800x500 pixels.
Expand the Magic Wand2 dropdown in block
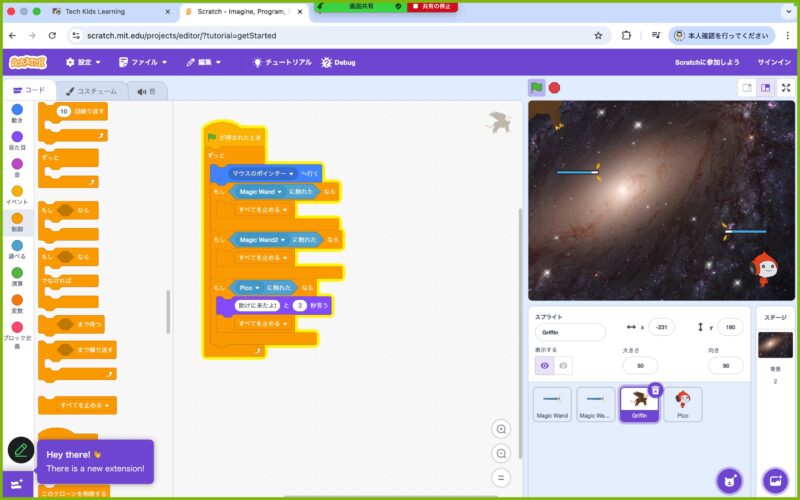pos(283,240)
